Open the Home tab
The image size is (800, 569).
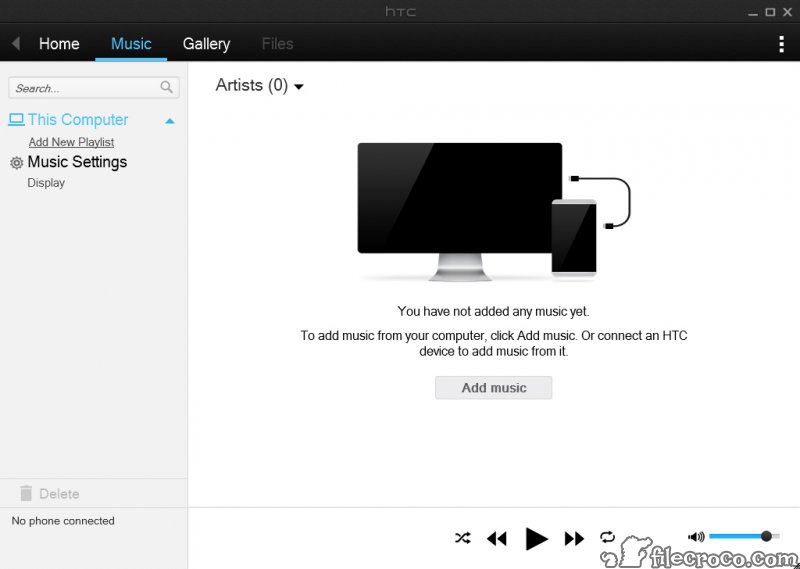[59, 44]
